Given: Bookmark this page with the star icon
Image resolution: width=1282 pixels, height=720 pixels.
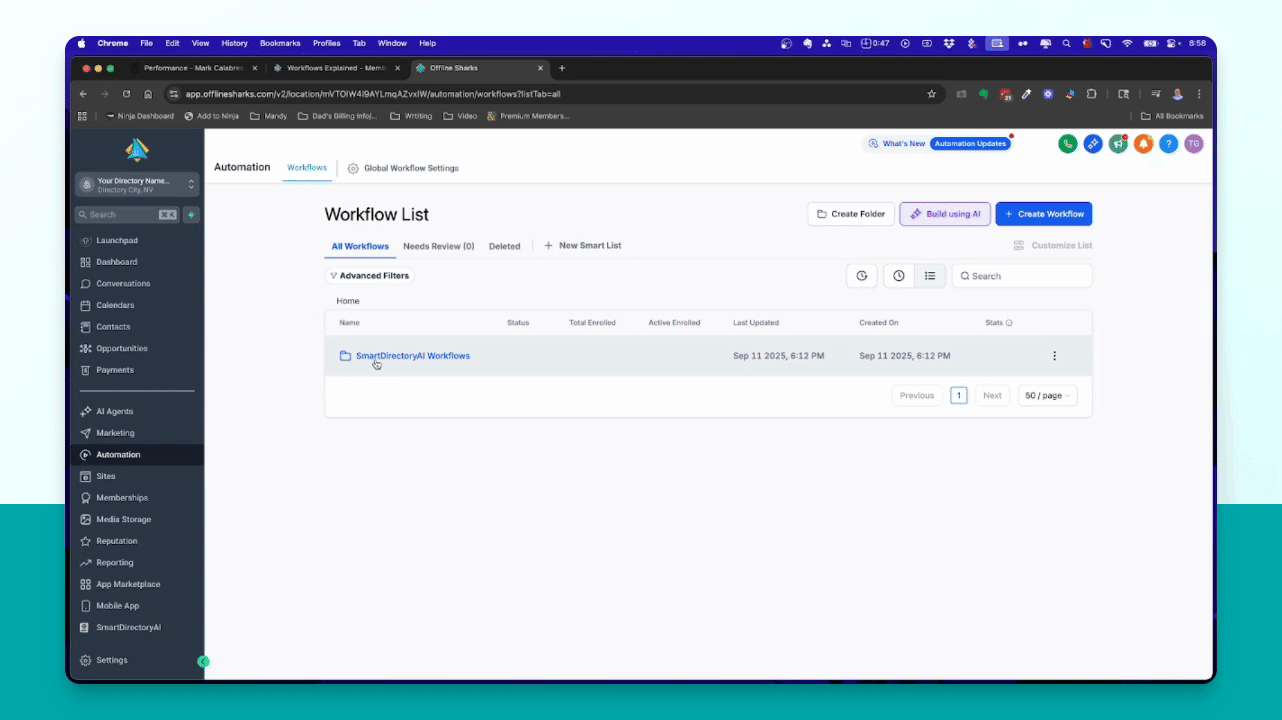Looking at the screenshot, I should 932,94.
